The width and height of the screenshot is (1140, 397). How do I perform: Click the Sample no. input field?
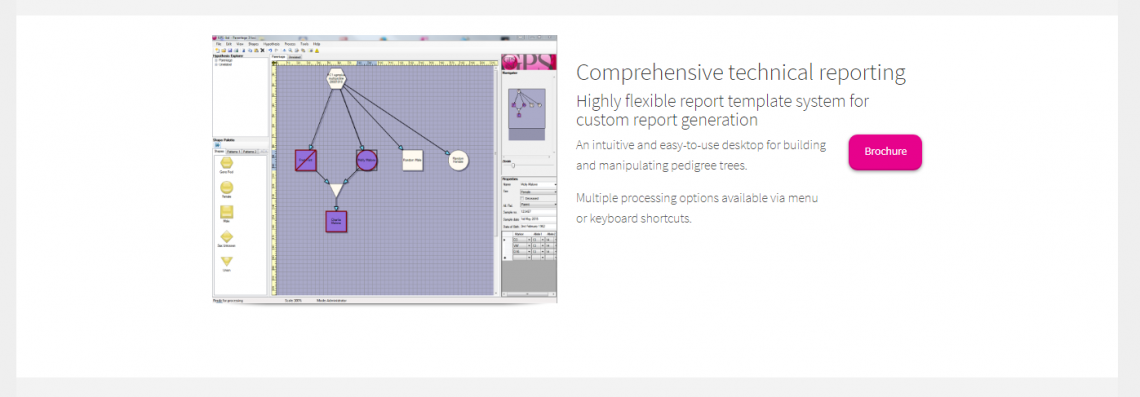coord(538,212)
